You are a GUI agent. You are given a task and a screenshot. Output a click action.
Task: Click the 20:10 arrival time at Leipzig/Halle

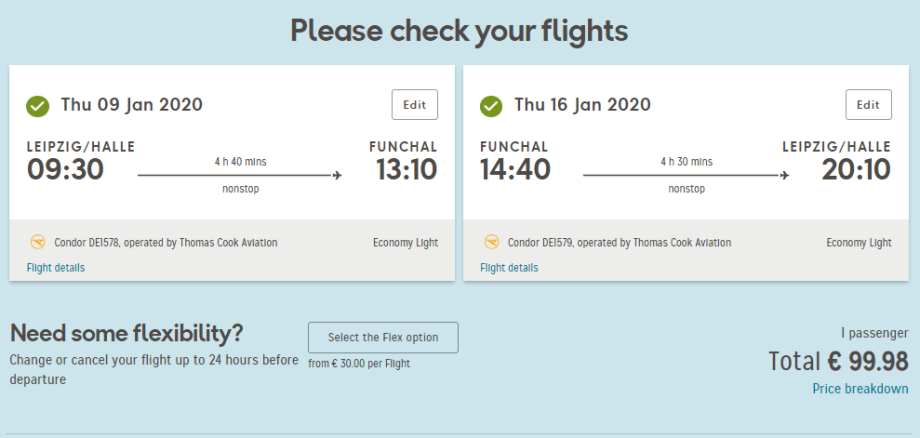pos(856,170)
